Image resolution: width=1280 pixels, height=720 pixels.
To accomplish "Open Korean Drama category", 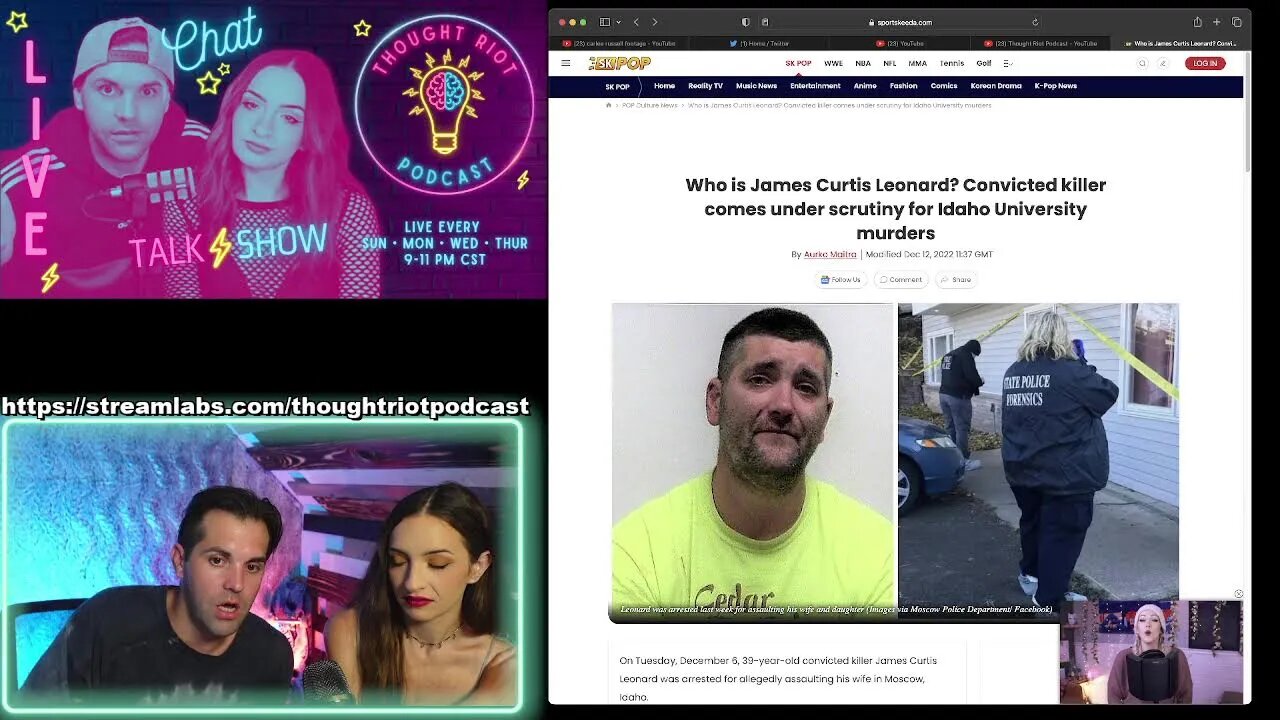I will click(x=996, y=86).
